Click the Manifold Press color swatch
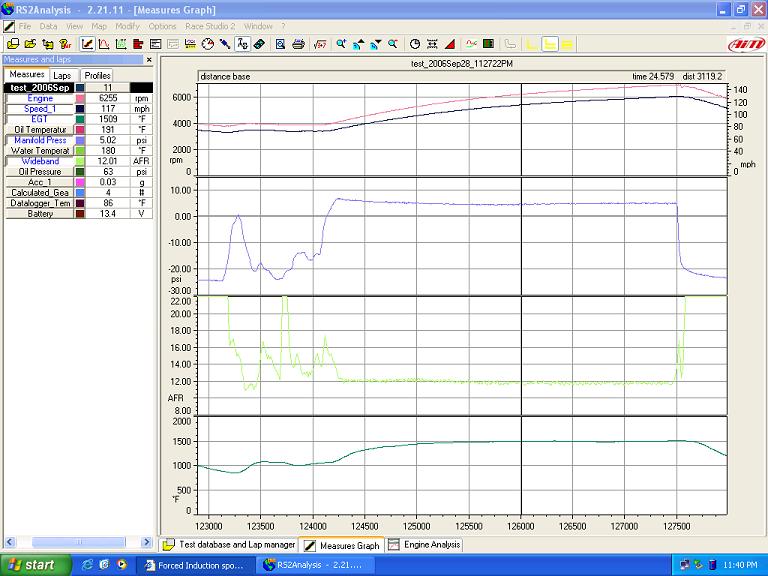The image size is (768, 576). point(80,141)
